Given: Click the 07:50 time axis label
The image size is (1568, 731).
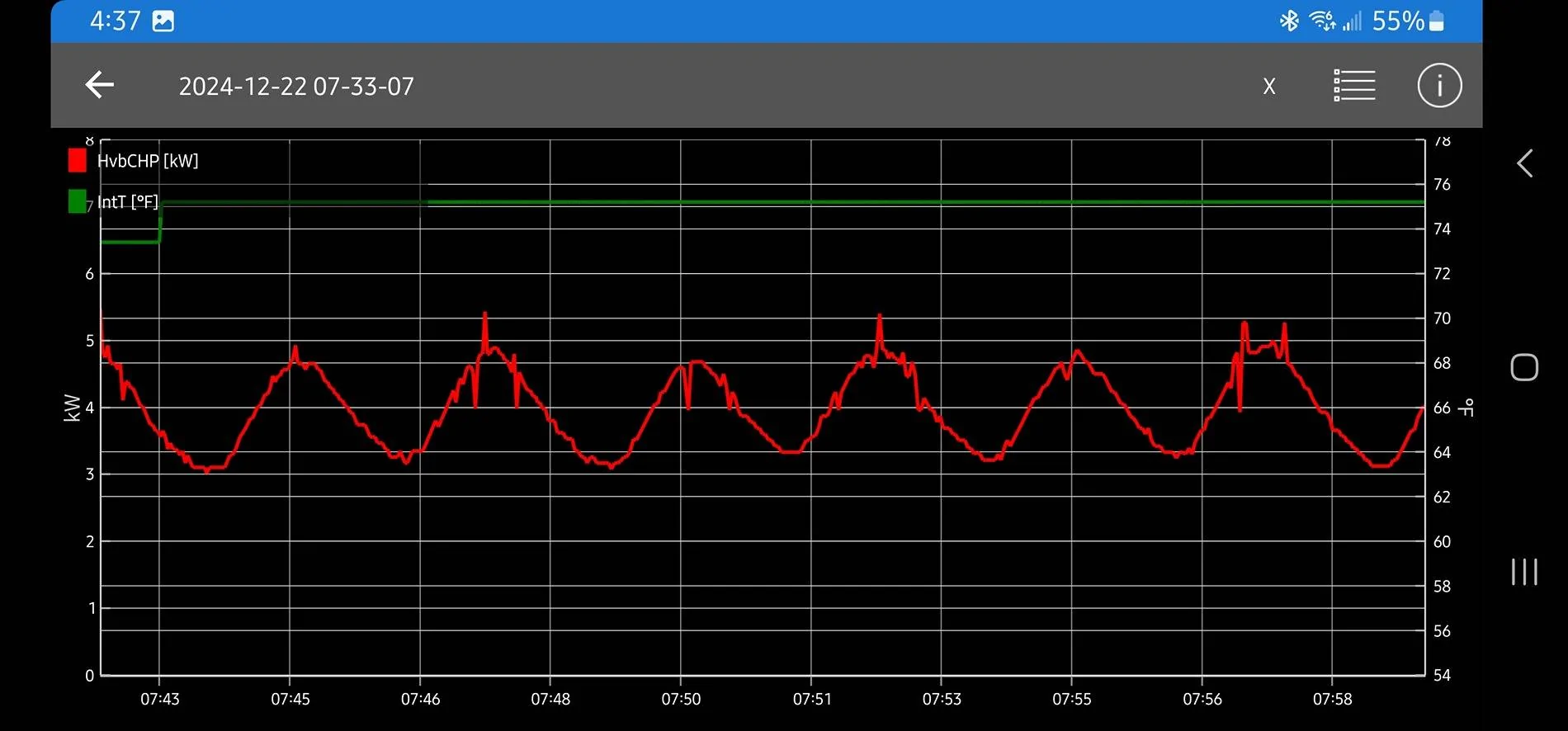Looking at the screenshot, I should tap(681, 699).
